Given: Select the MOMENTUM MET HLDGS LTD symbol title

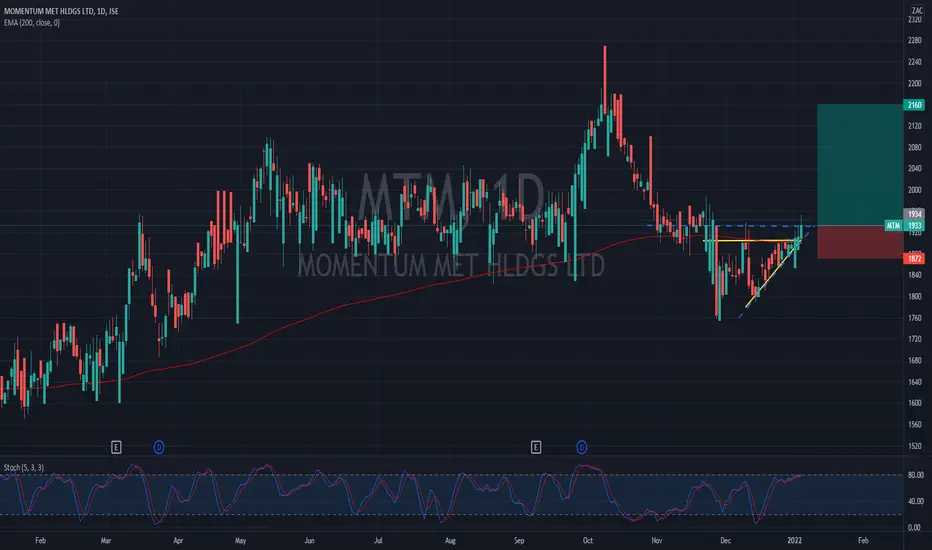Looking at the screenshot, I should (x=61, y=11).
